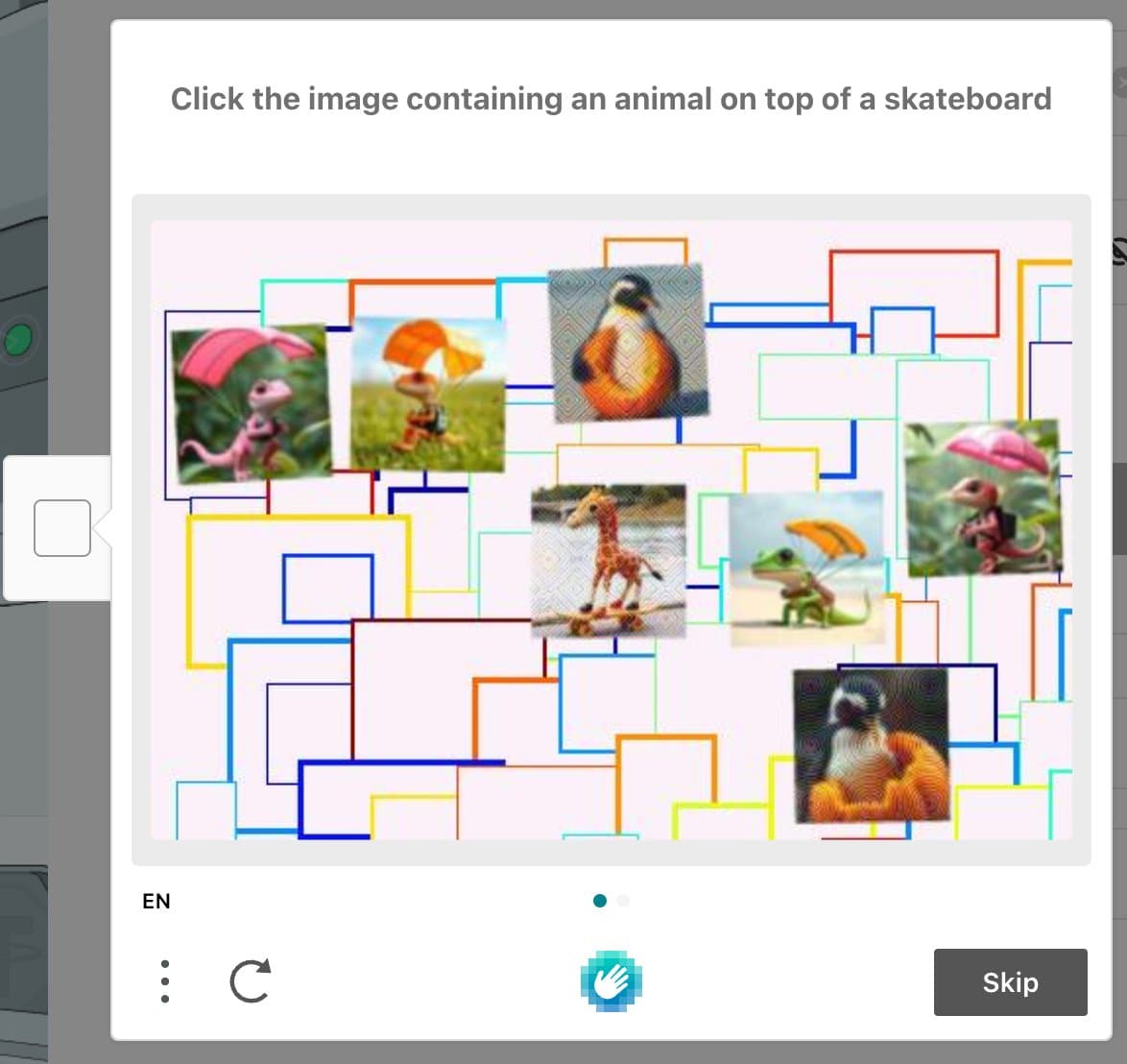The height and width of the screenshot is (1064, 1127).
Task: Open the three-dot options menu
Action: point(164,980)
